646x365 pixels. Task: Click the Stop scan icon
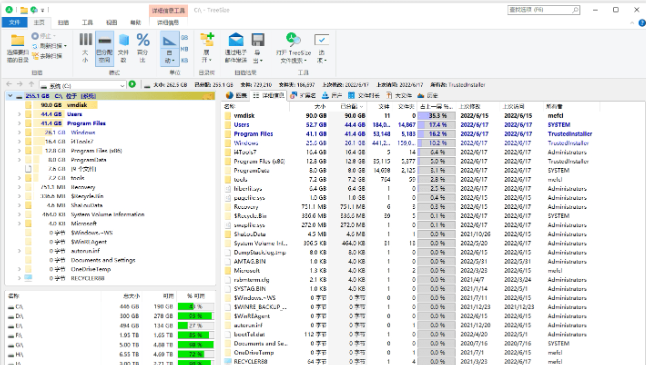[x=35, y=36]
